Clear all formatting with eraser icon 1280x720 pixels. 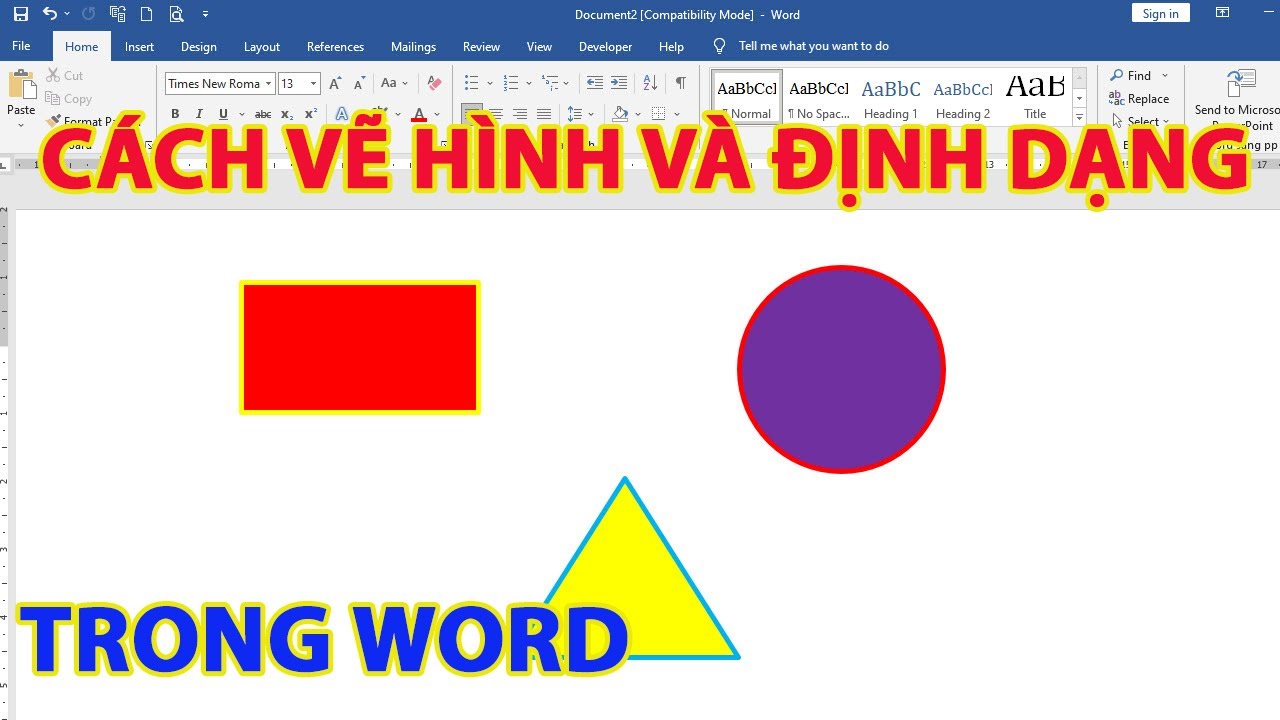(434, 83)
